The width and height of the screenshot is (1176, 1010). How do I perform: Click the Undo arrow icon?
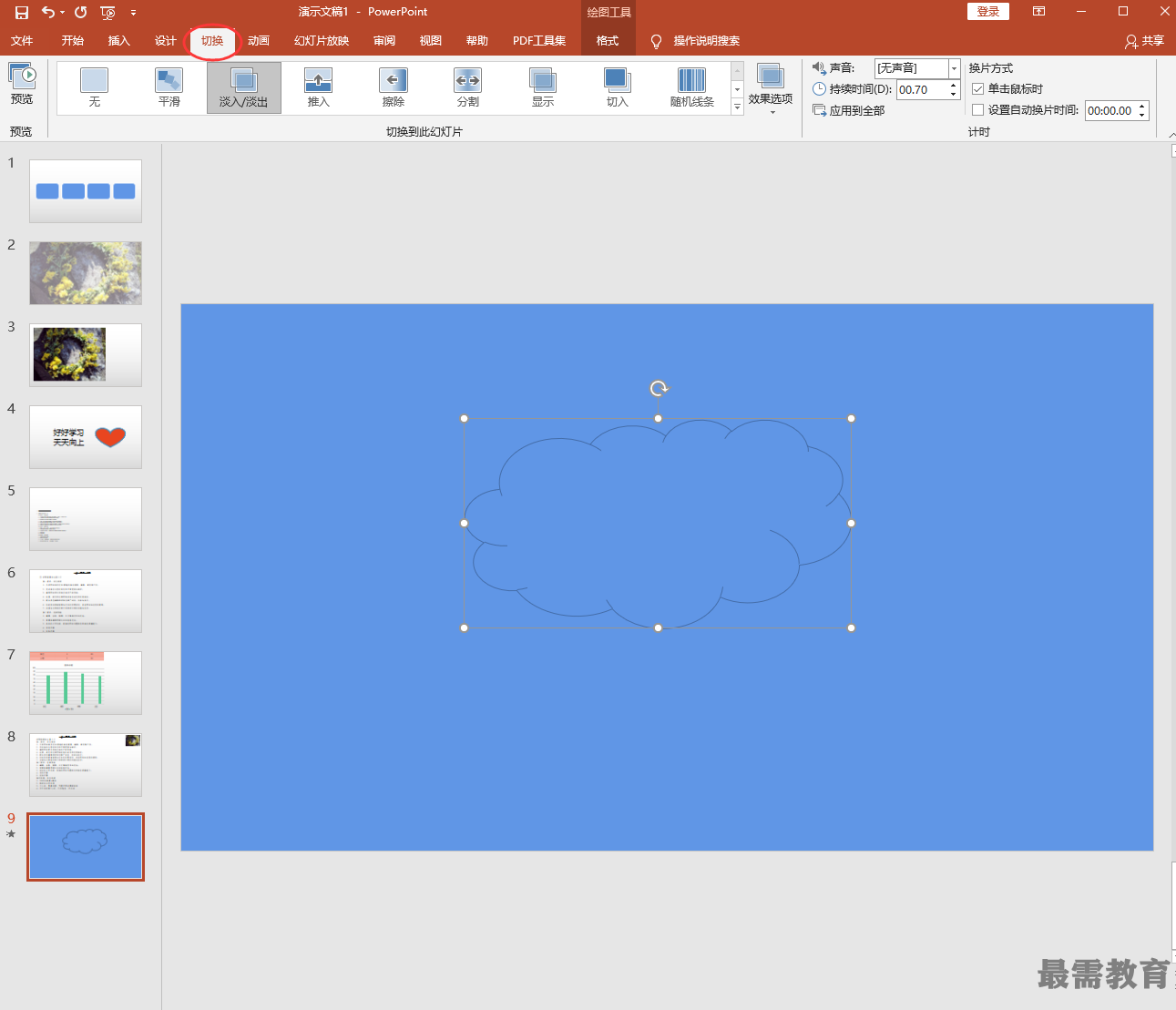click(x=47, y=12)
